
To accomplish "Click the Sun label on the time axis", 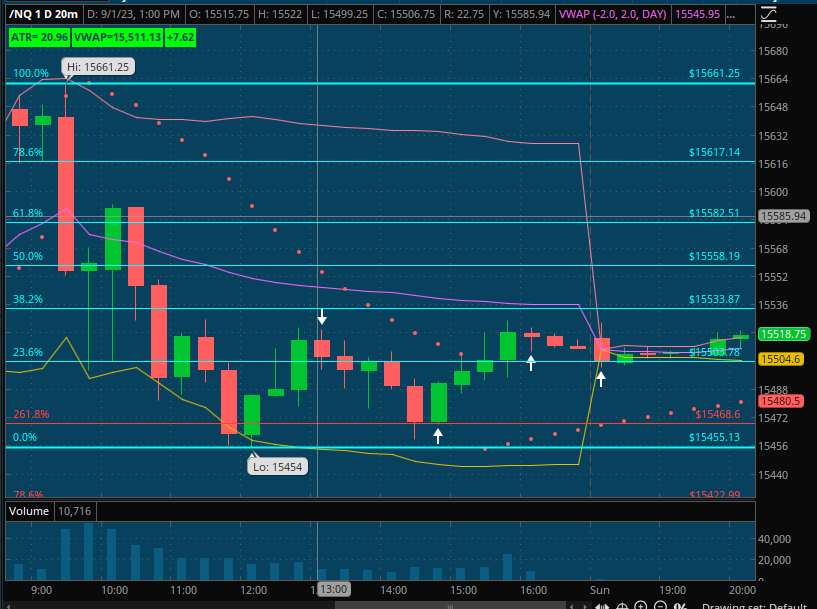I will 599,590.
